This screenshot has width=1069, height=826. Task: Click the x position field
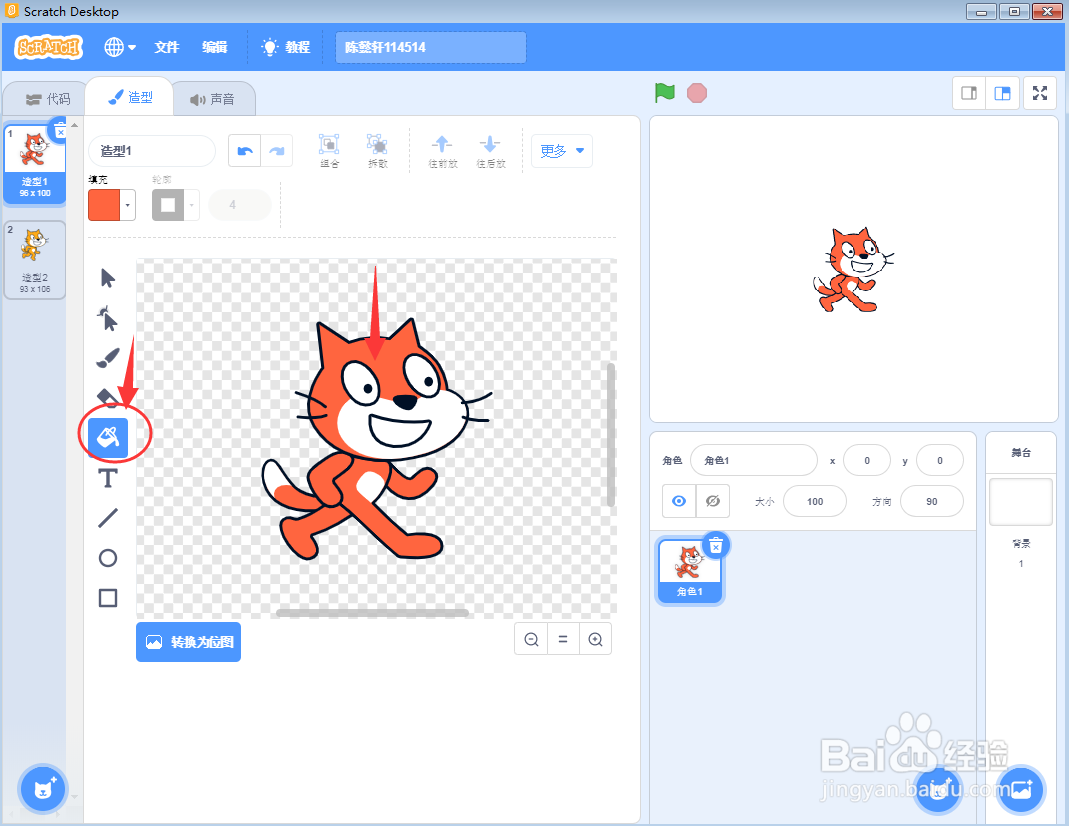coord(867,461)
